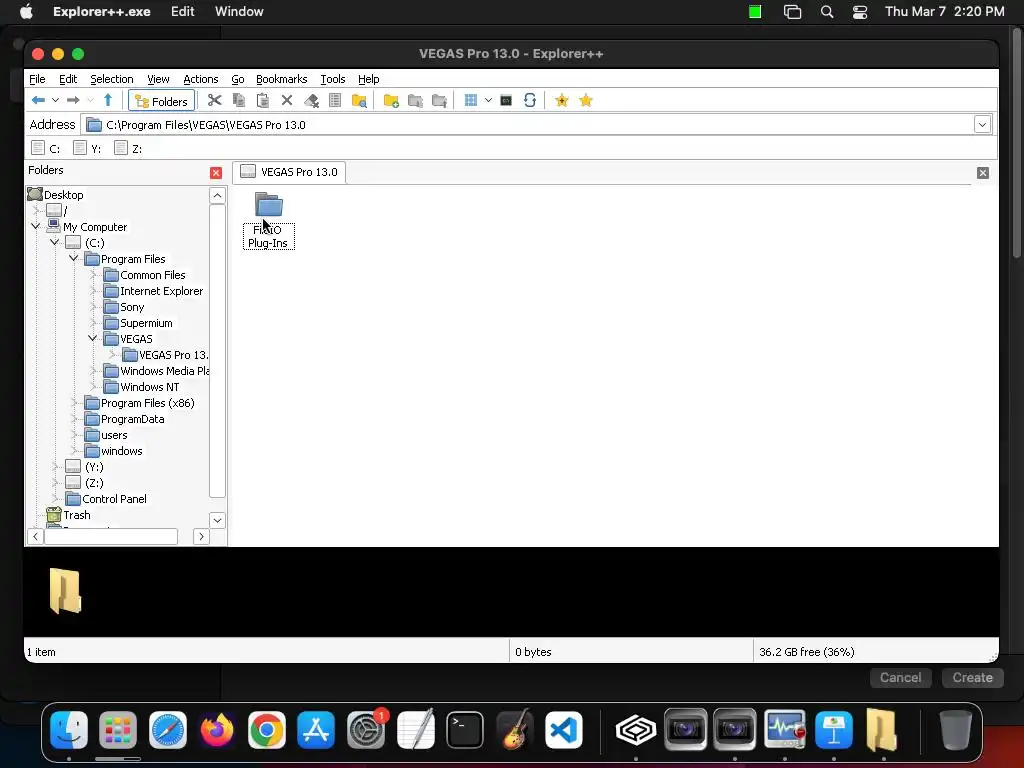Click the Copy To folder icon
The height and width of the screenshot is (768, 1024).
pos(415,101)
